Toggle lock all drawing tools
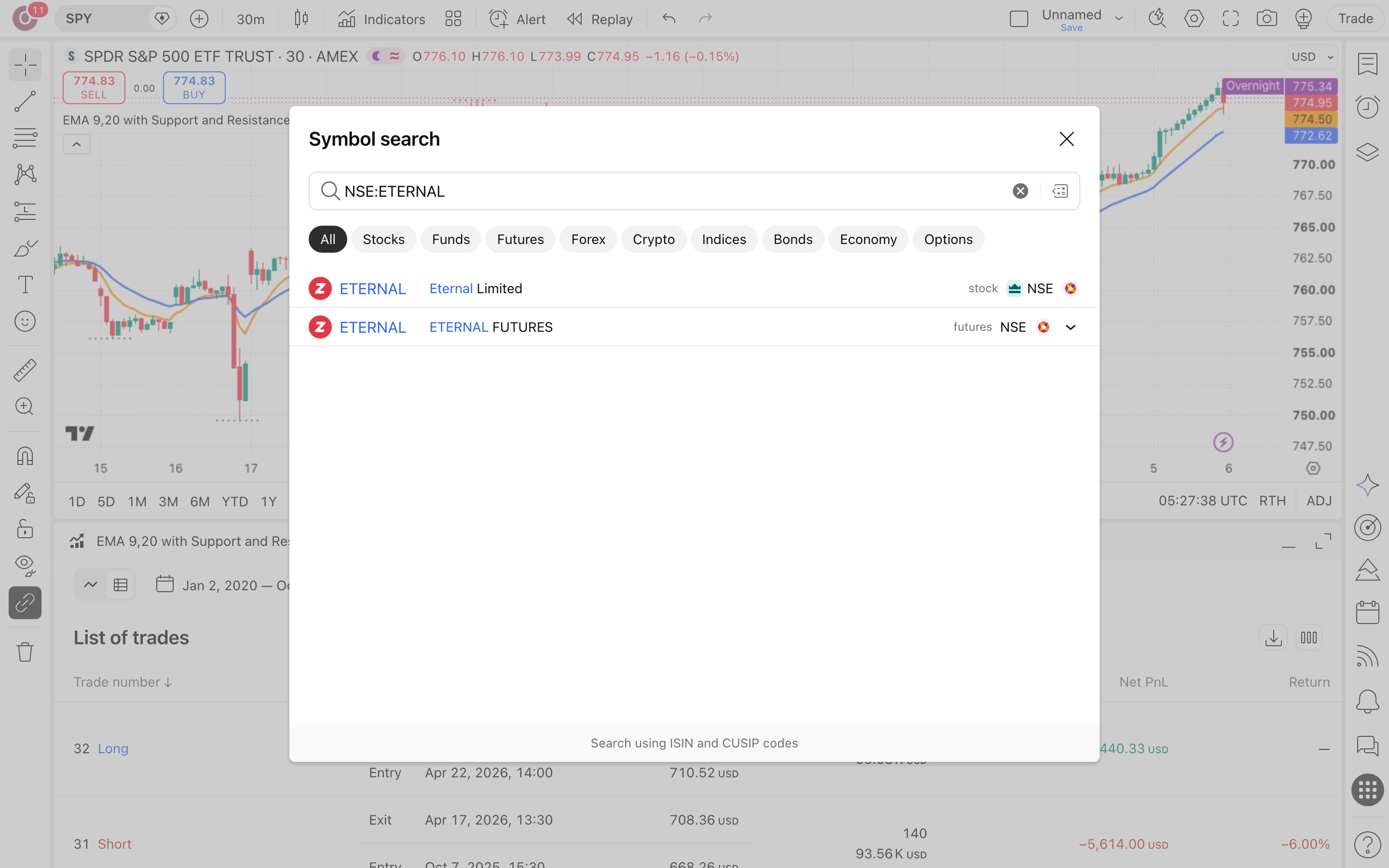The height and width of the screenshot is (868, 1389). 25,529
